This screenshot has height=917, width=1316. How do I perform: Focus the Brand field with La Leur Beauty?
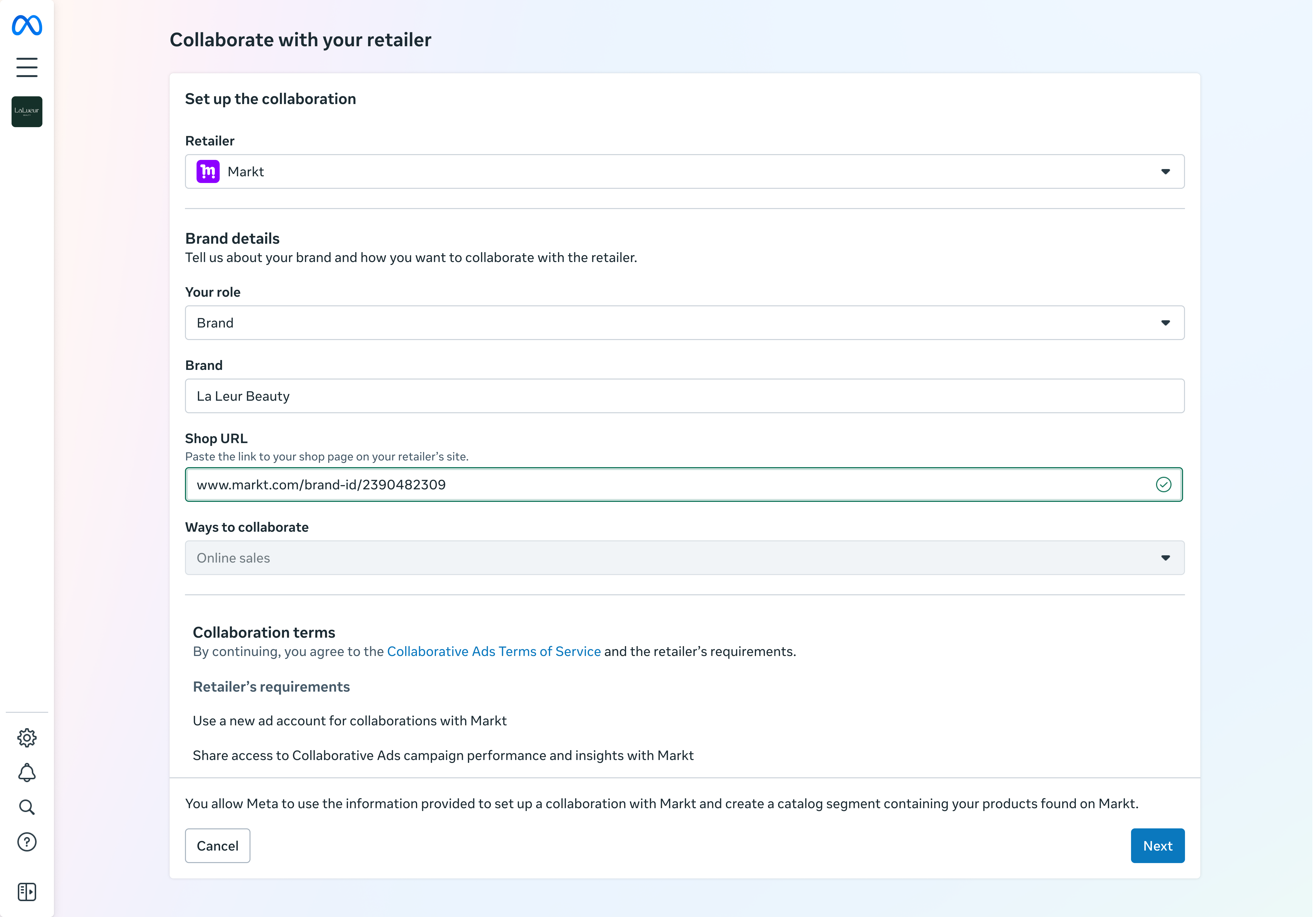click(685, 397)
